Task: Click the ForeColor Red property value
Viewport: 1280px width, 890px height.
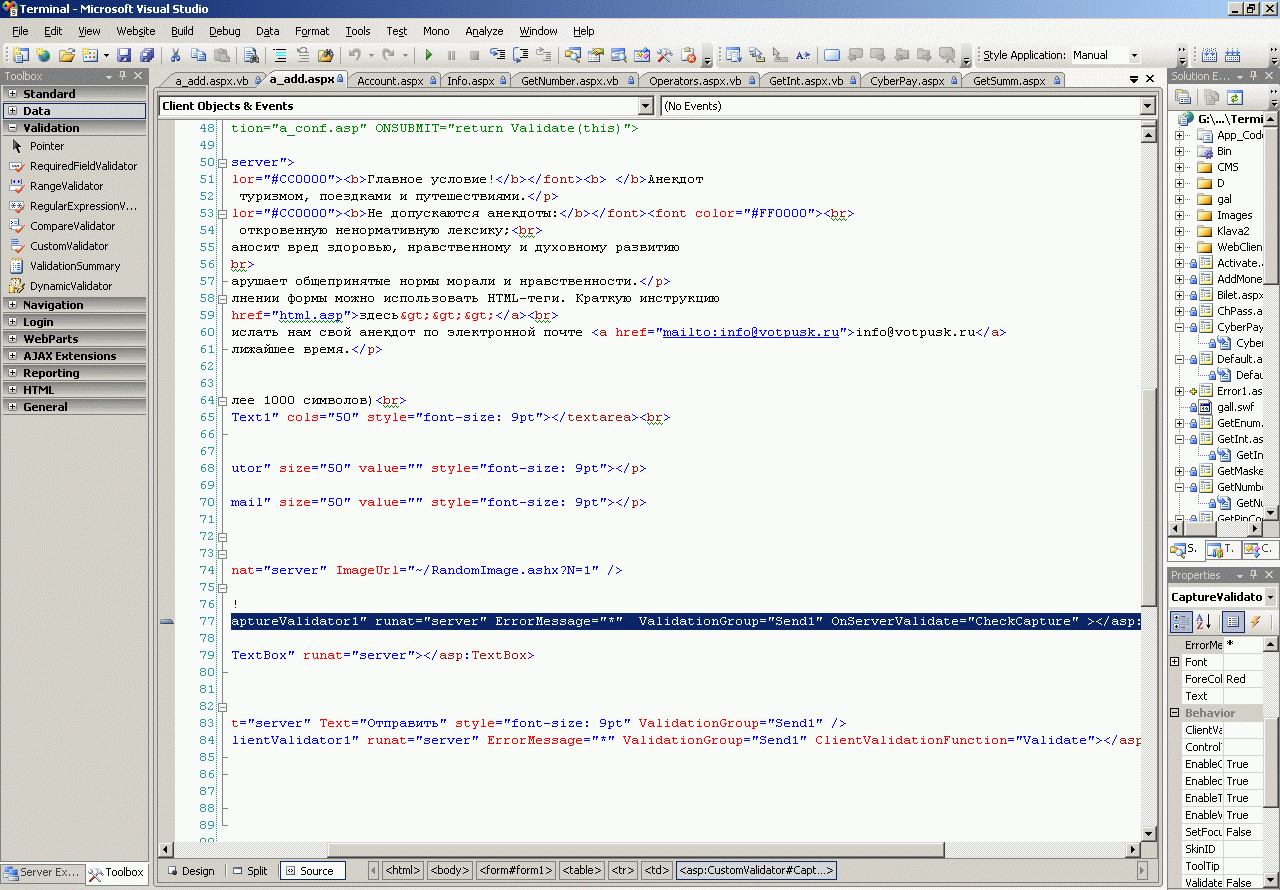Action: (x=1244, y=679)
